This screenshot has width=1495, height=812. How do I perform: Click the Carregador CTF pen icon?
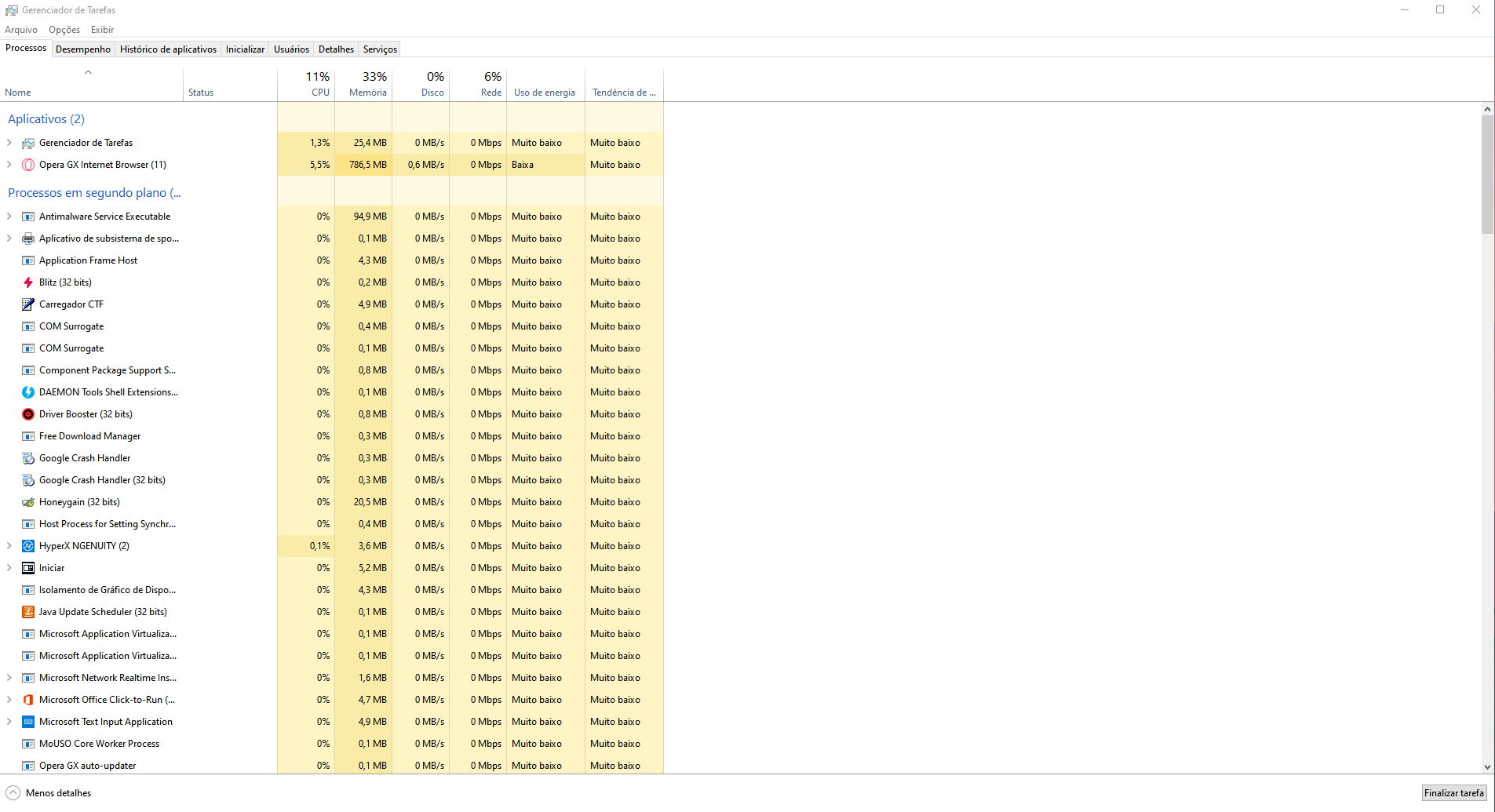click(28, 304)
